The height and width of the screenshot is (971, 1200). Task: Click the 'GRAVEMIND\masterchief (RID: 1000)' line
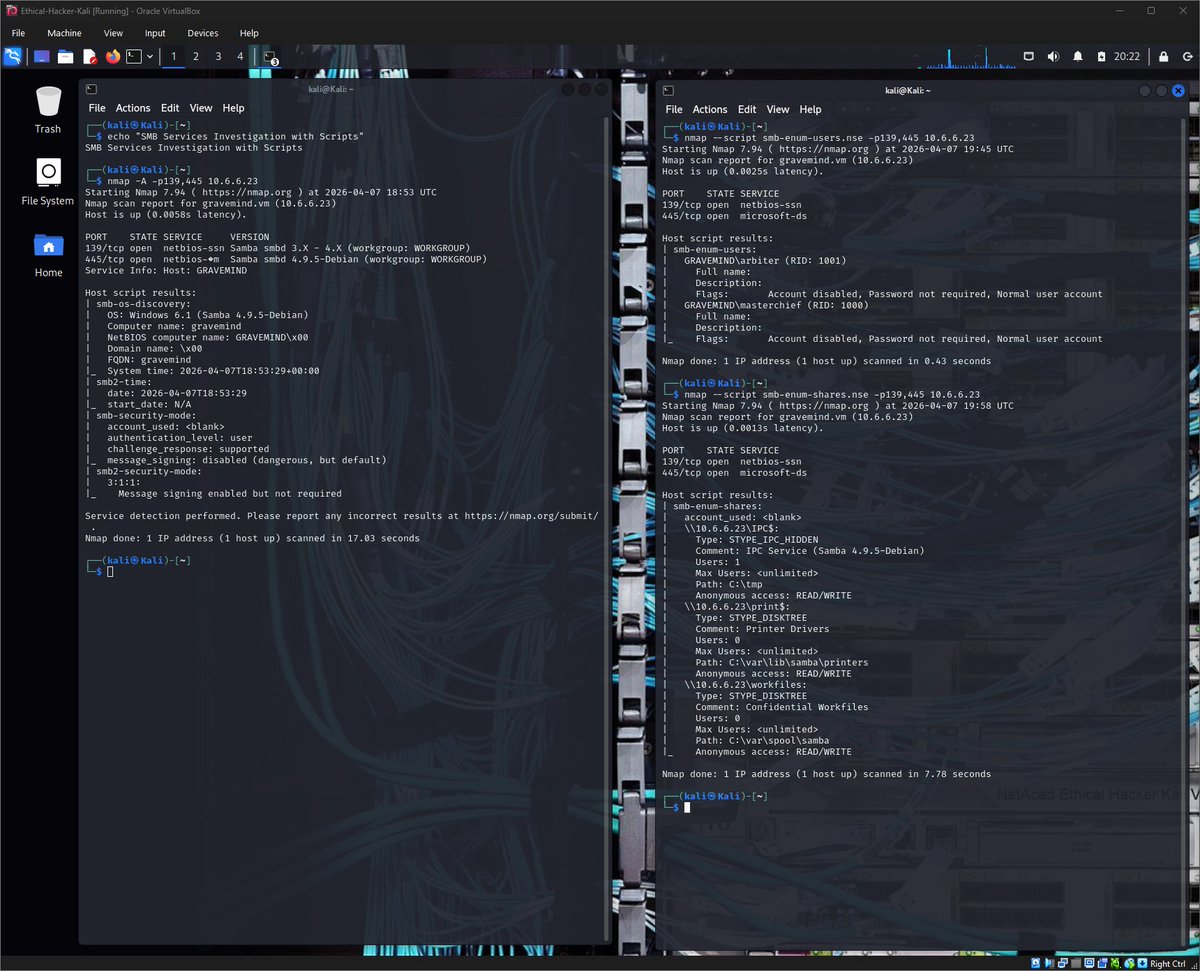click(776, 305)
